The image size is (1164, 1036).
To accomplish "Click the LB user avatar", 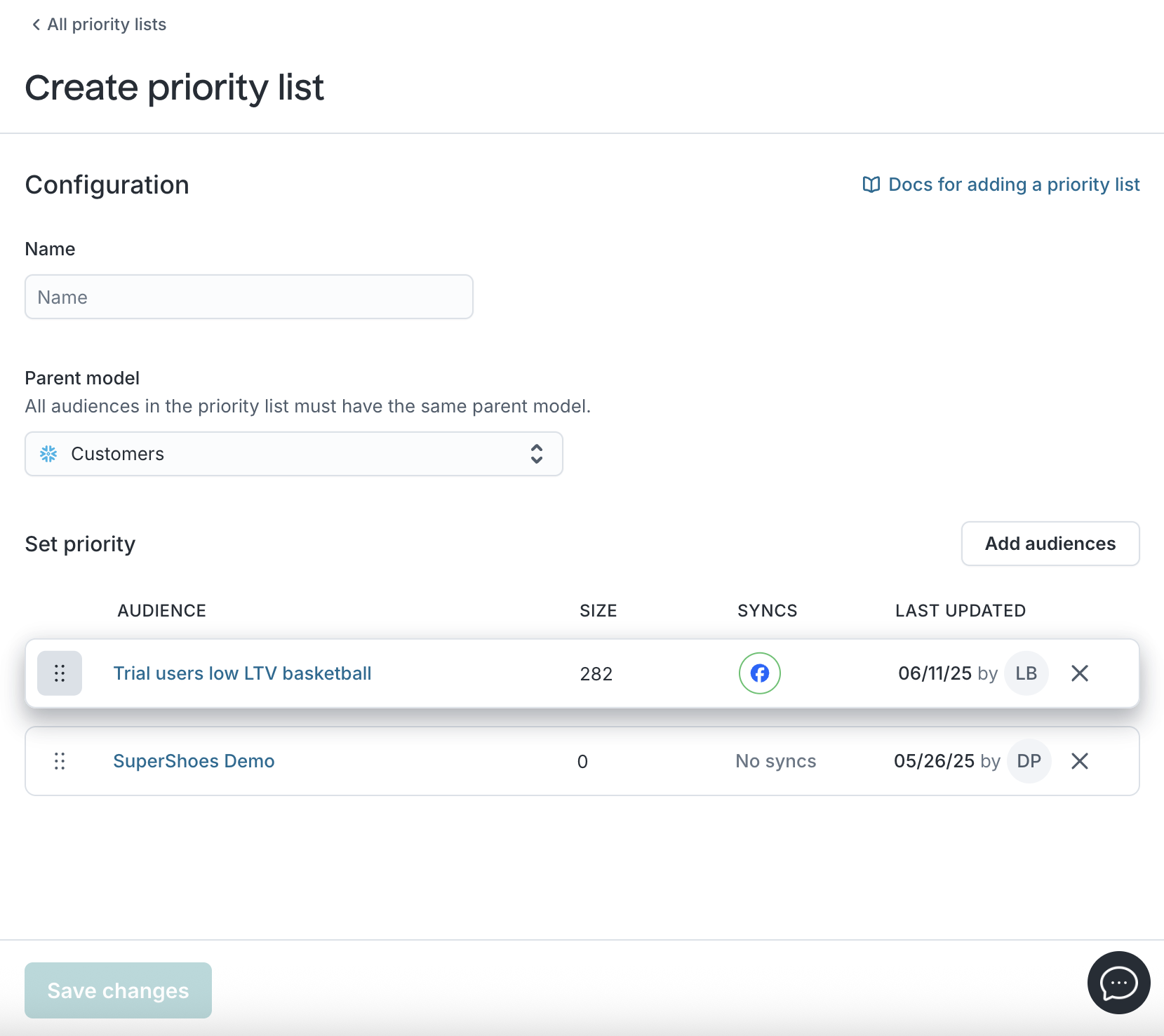I will [1026, 673].
